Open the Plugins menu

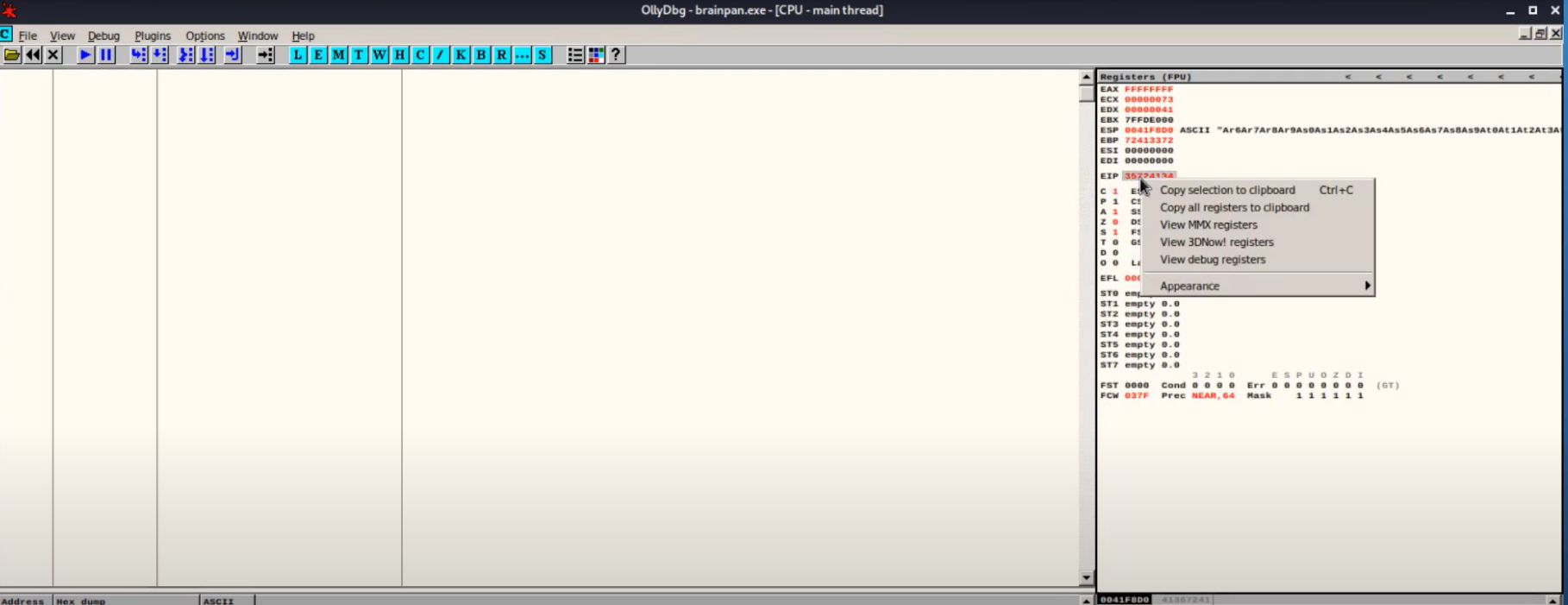click(153, 35)
